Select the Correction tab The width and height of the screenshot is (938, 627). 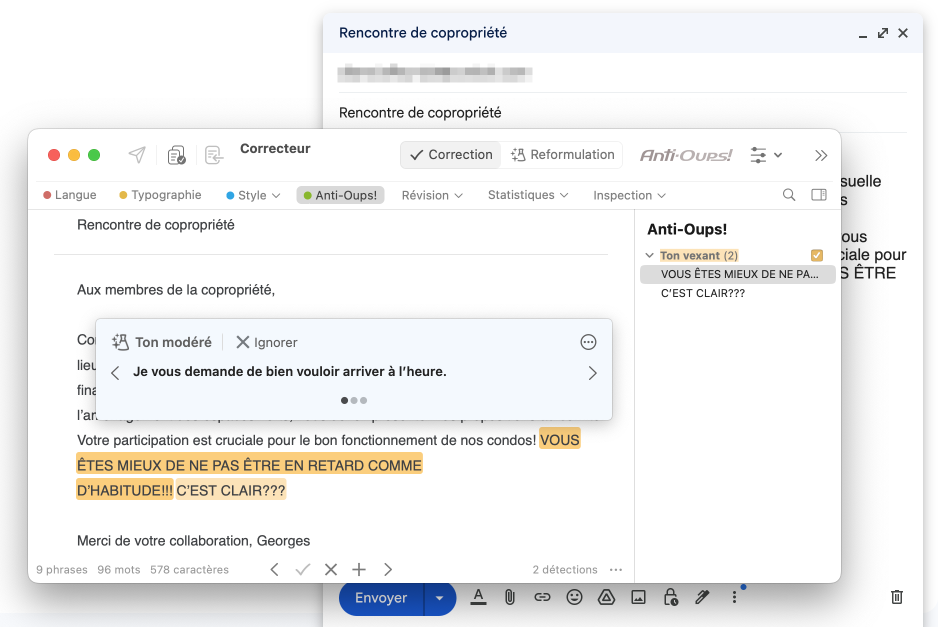pos(450,155)
